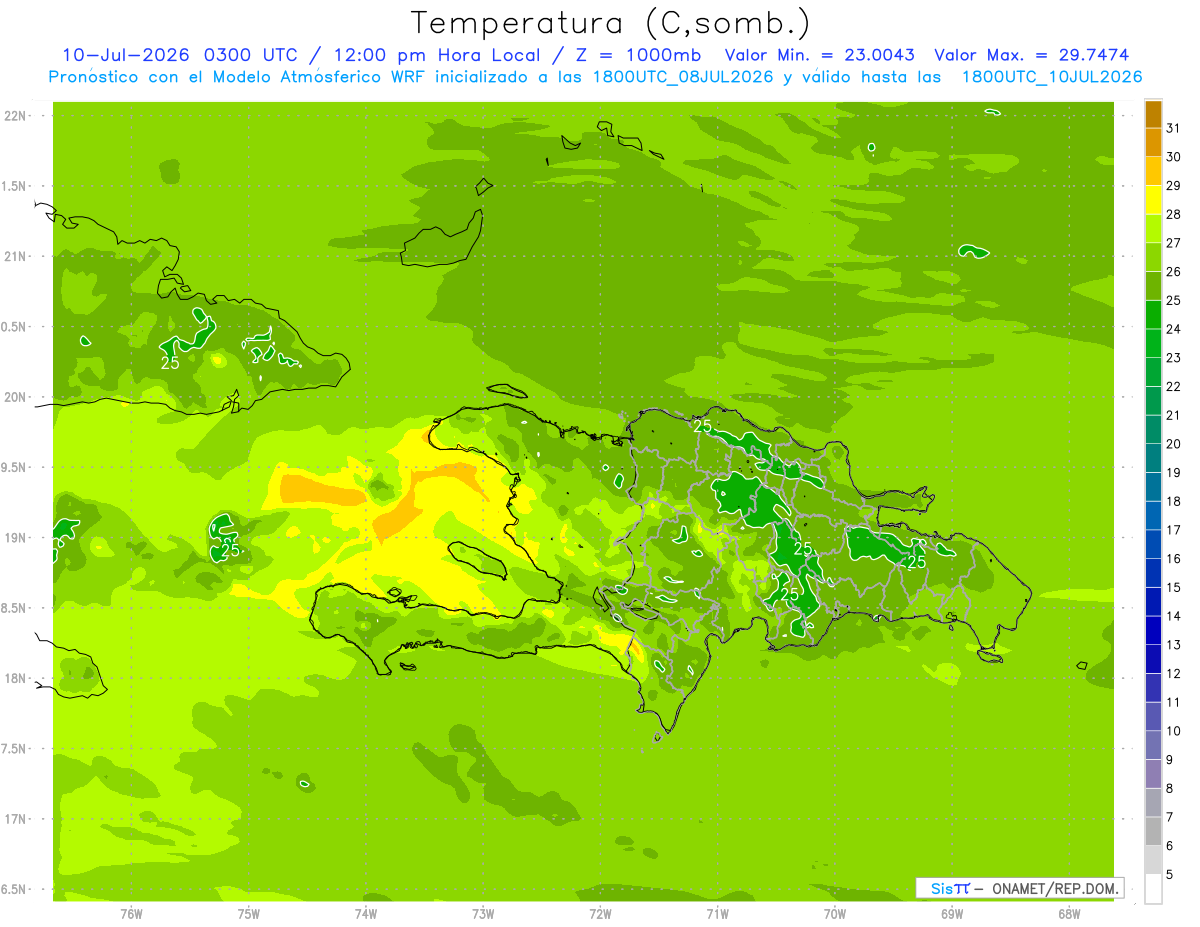The image size is (1200, 927).
Task: Click latitude axis label "22N"
Action: pos(17,116)
